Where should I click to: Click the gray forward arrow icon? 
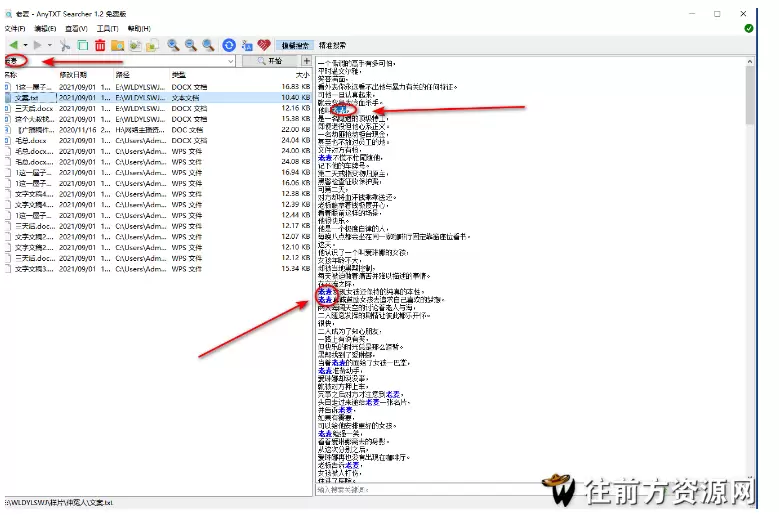click(37, 45)
